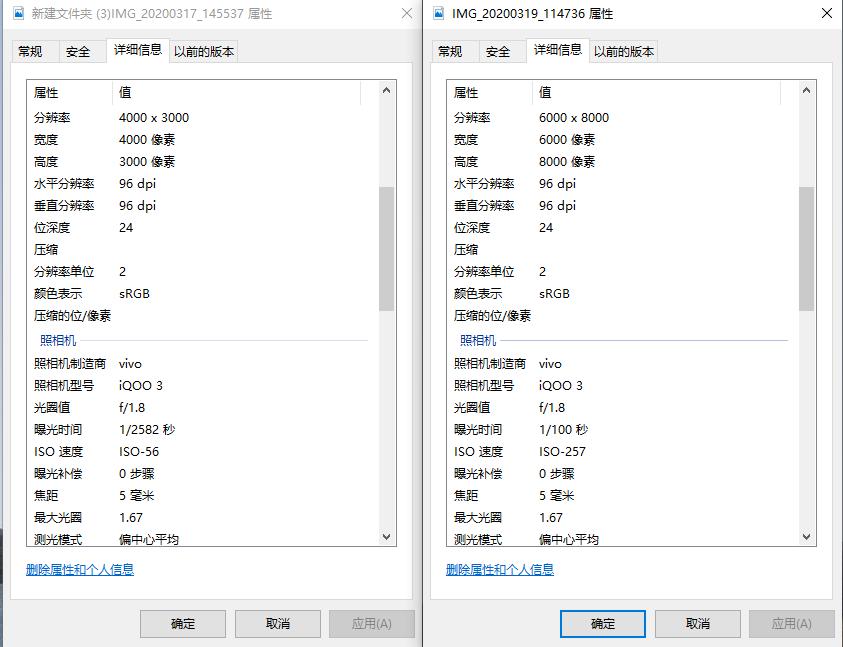Click the down scroll arrow in the right dialog

coord(806,536)
